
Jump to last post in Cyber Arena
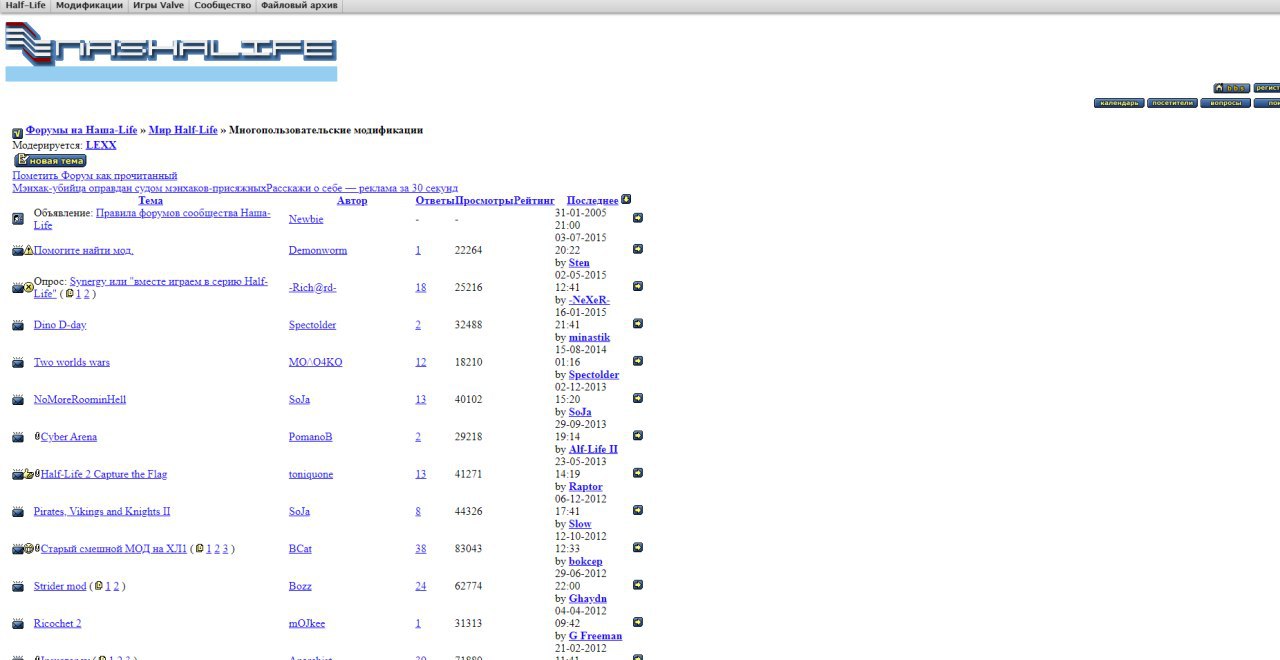point(638,435)
